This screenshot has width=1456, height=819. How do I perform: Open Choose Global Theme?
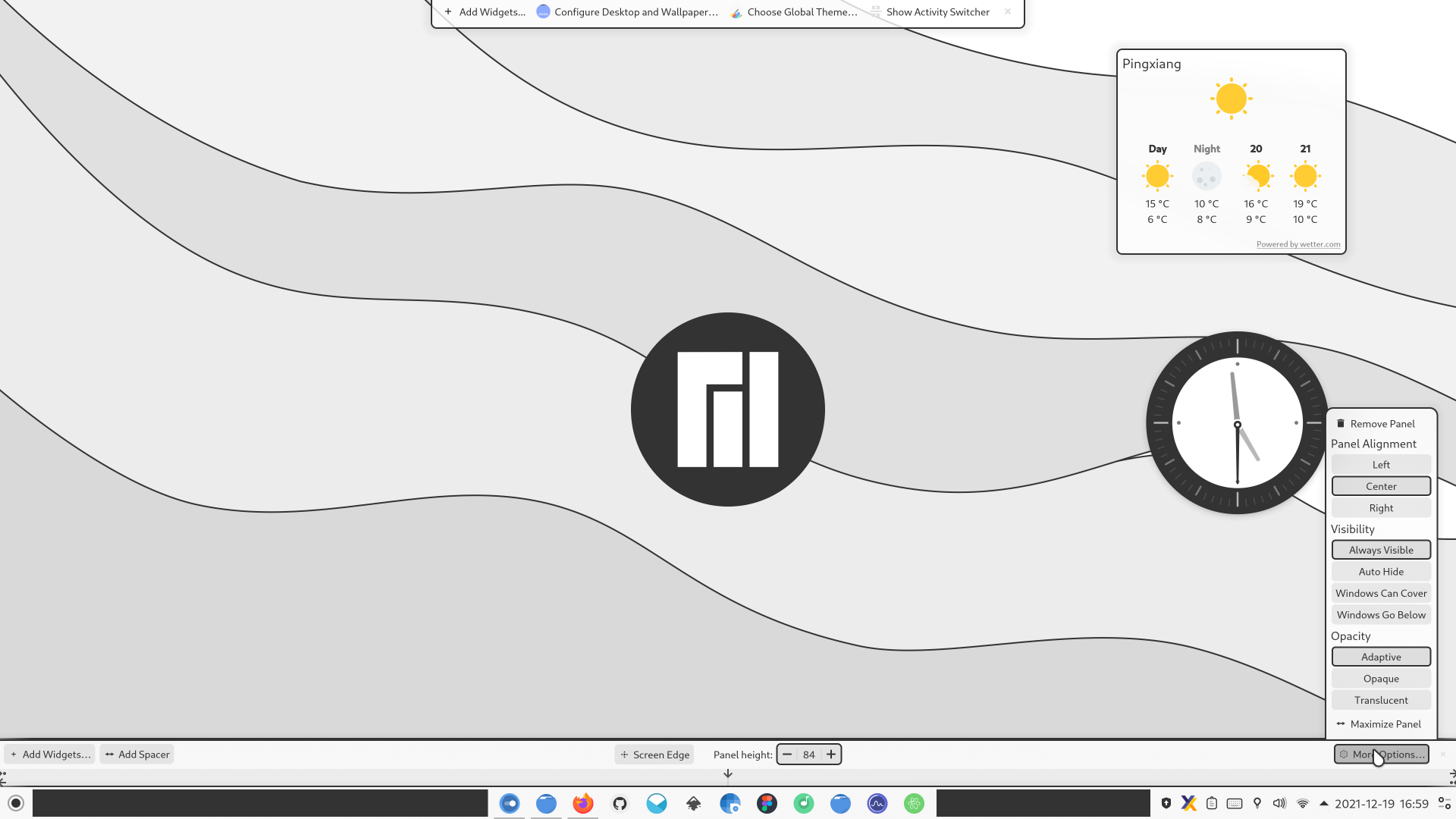(794, 12)
